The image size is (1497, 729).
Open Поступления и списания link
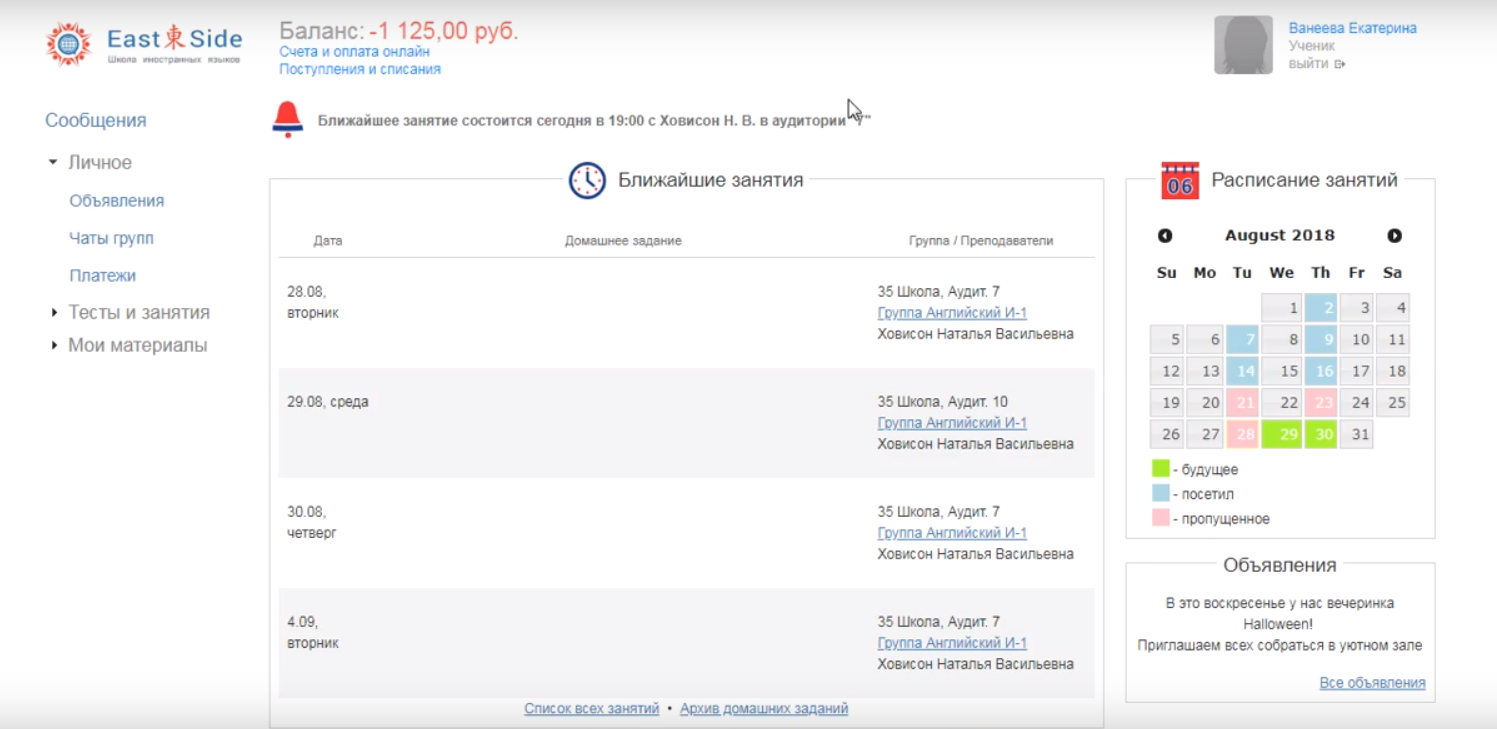click(x=360, y=69)
